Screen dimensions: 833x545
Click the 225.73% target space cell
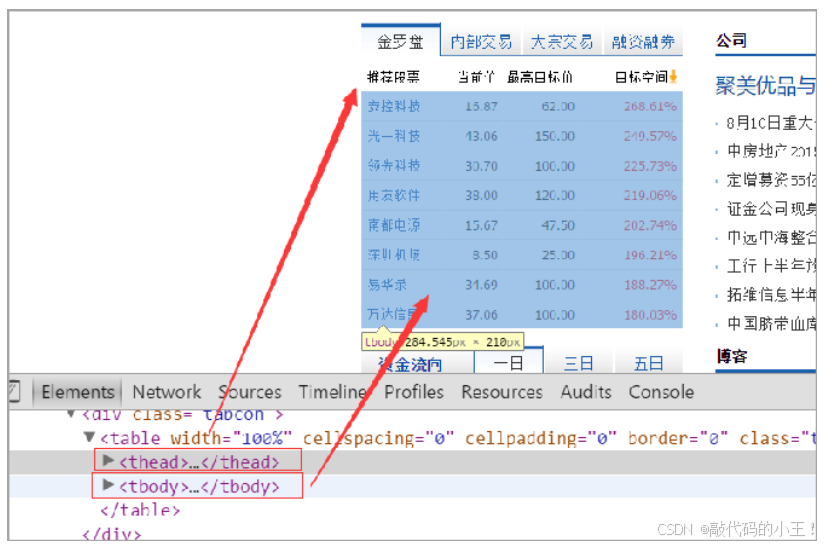click(650, 166)
